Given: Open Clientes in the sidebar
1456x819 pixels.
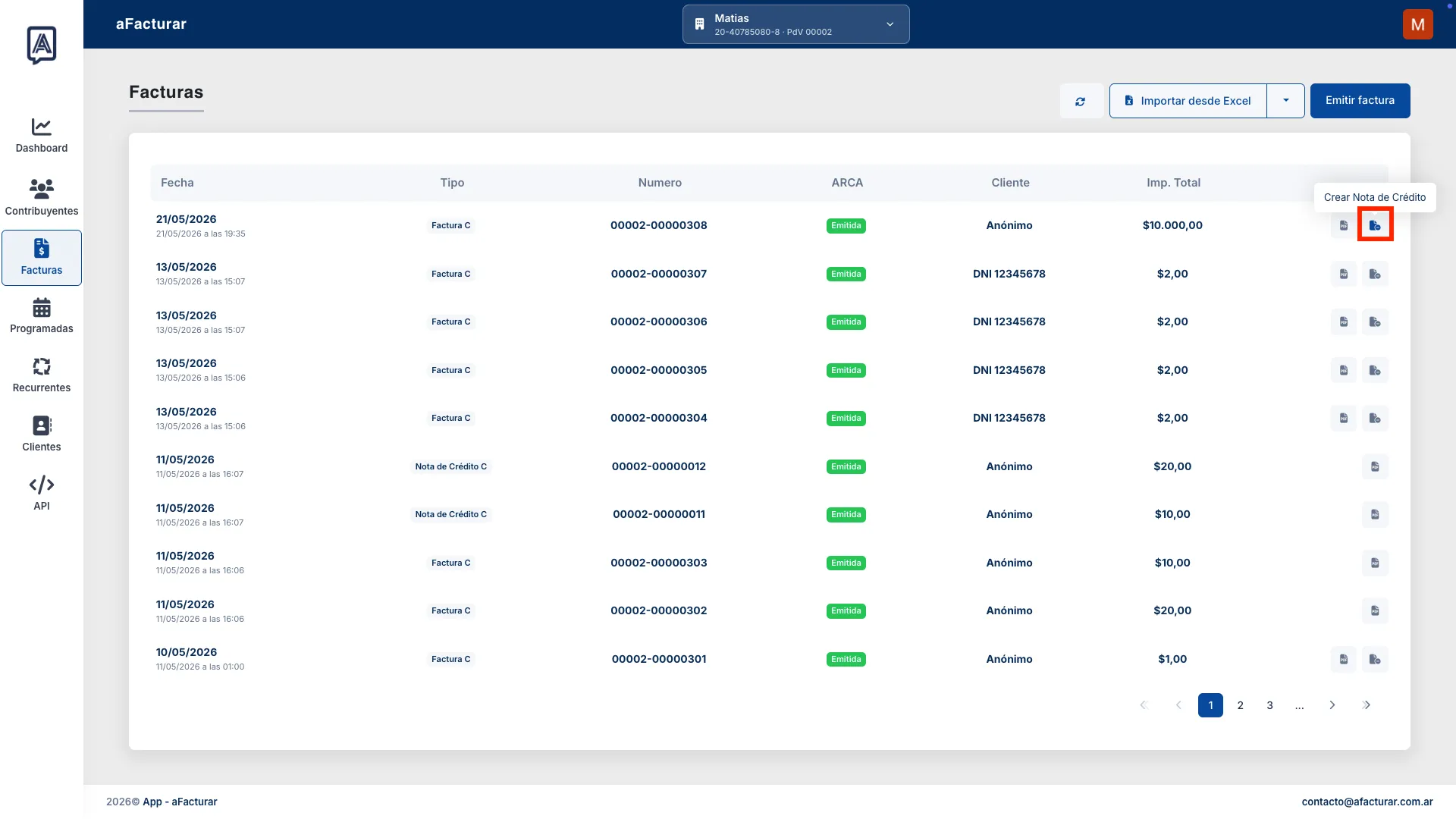Looking at the screenshot, I should (42, 435).
